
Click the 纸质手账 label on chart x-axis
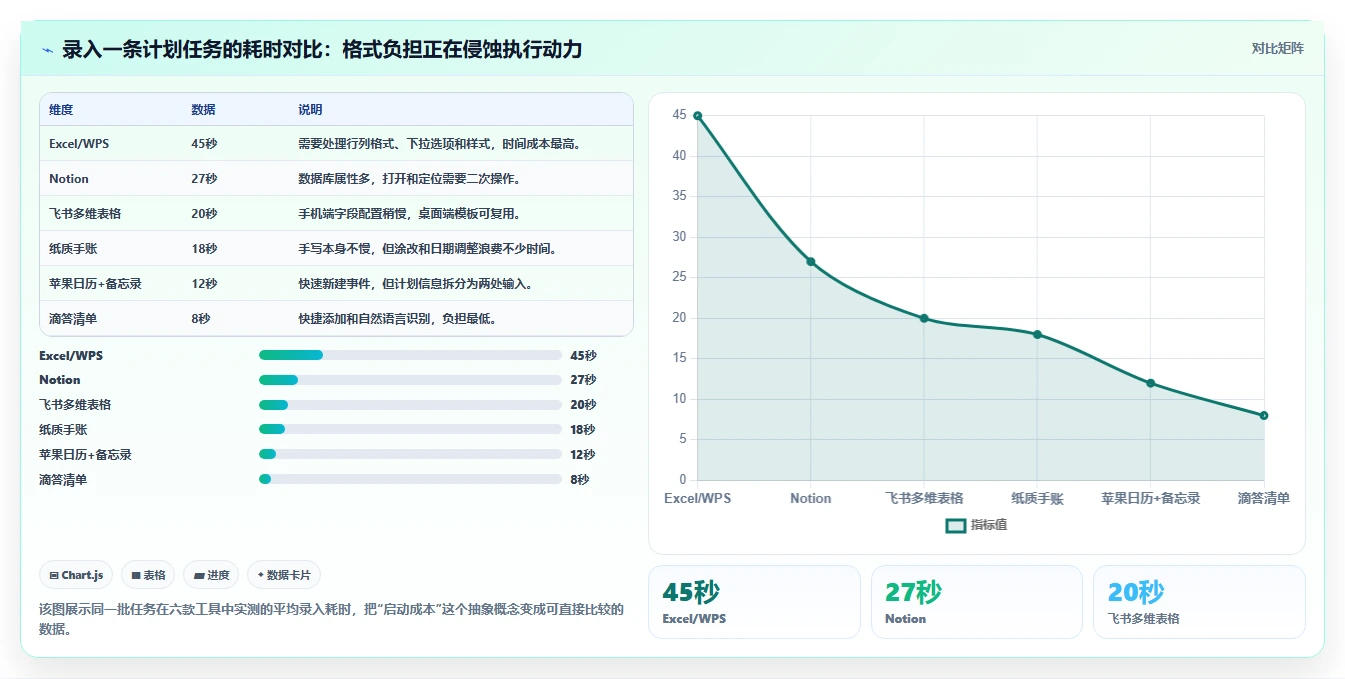1037,498
